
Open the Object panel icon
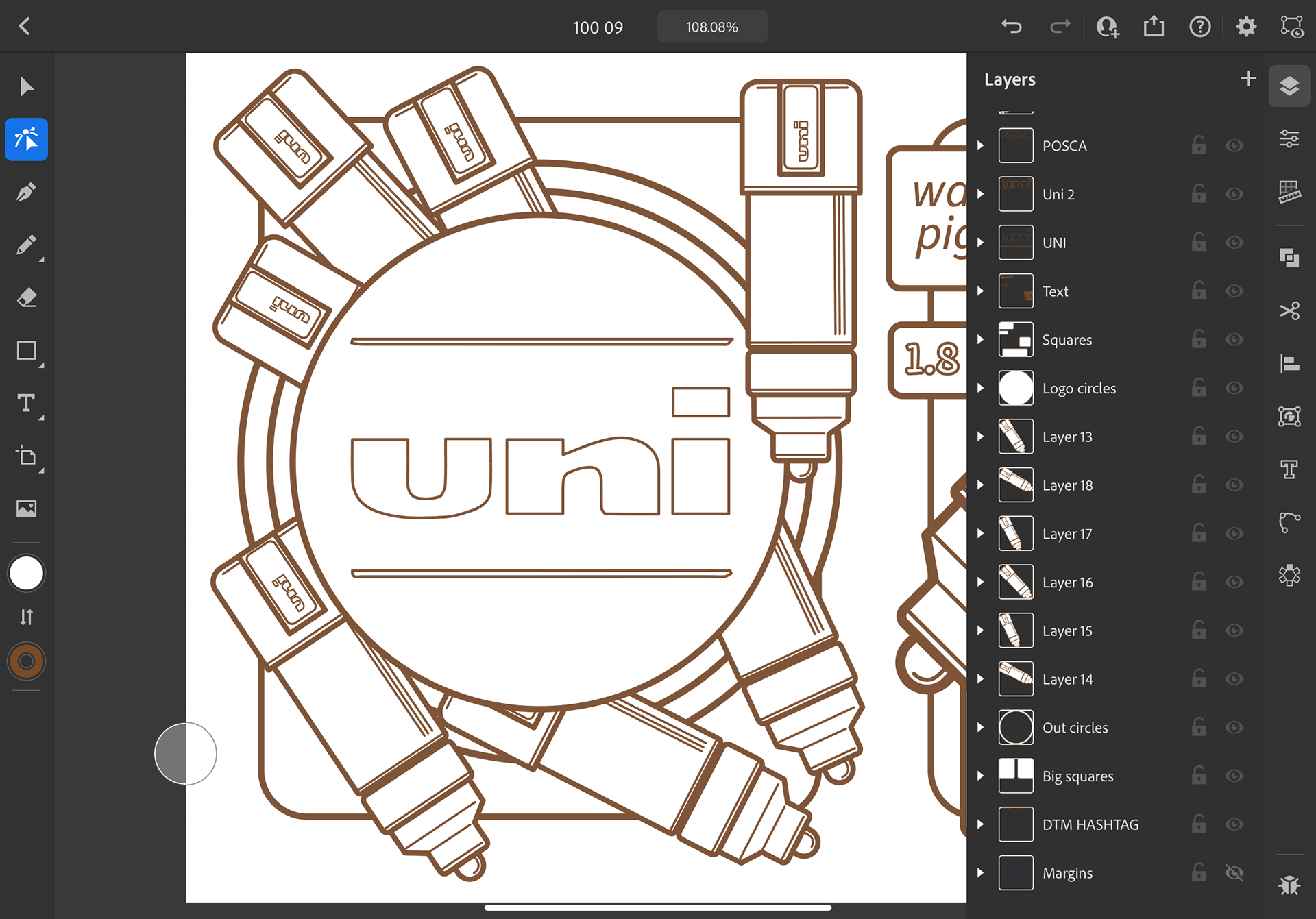tap(1289, 416)
